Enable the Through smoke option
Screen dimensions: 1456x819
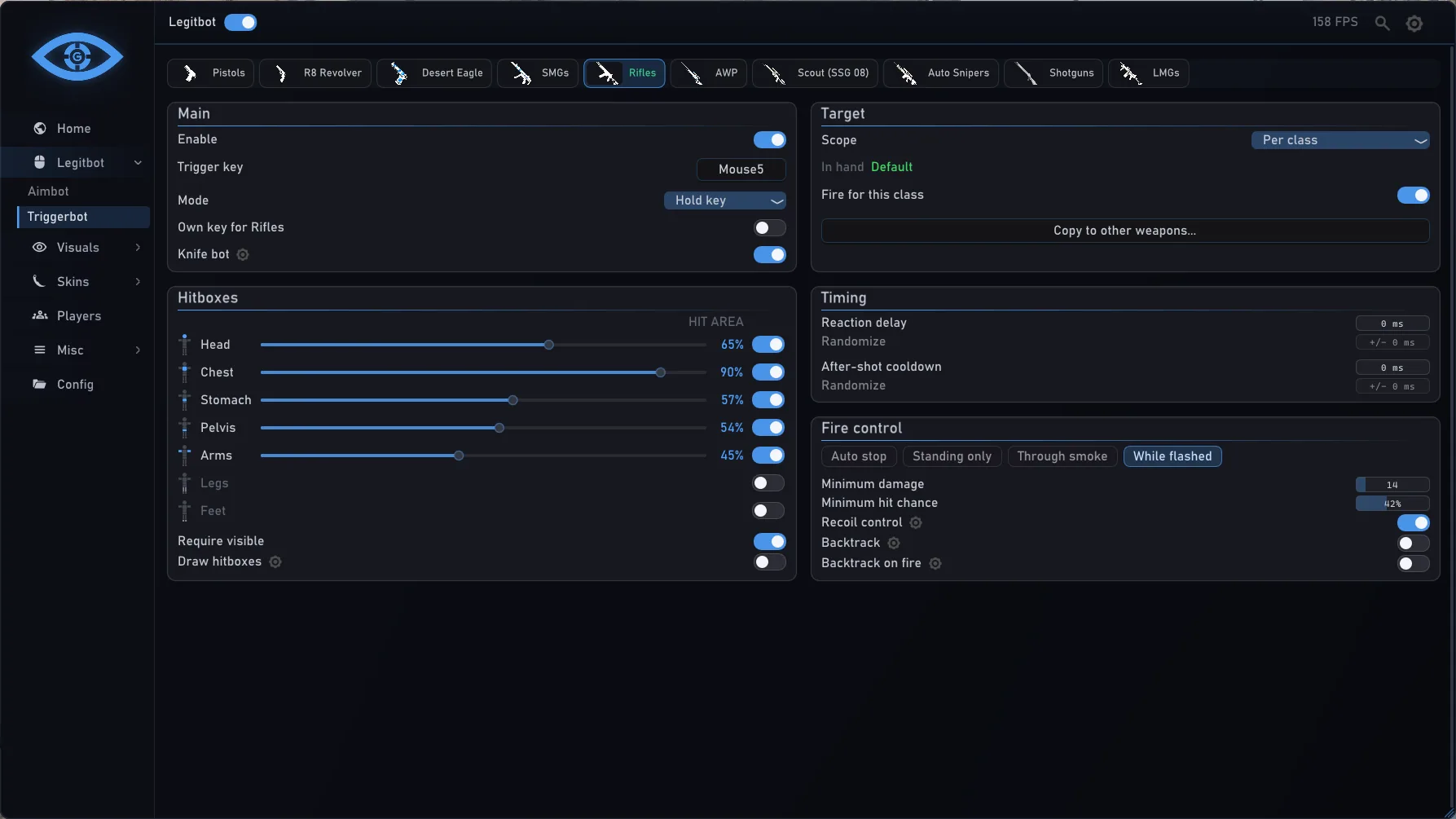coord(1062,456)
